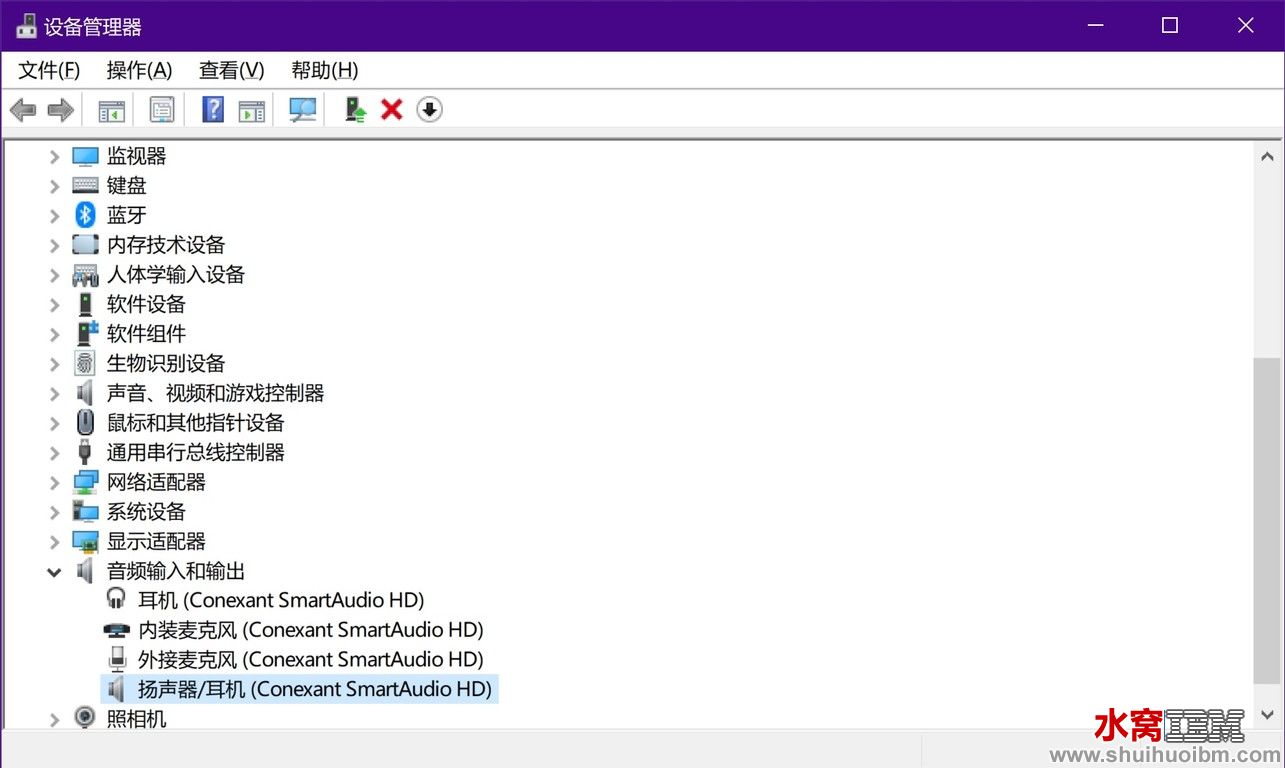The width and height of the screenshot is (1285, 768).
Task: Open the 文件(F) menu
Action: tap(49, 70)
